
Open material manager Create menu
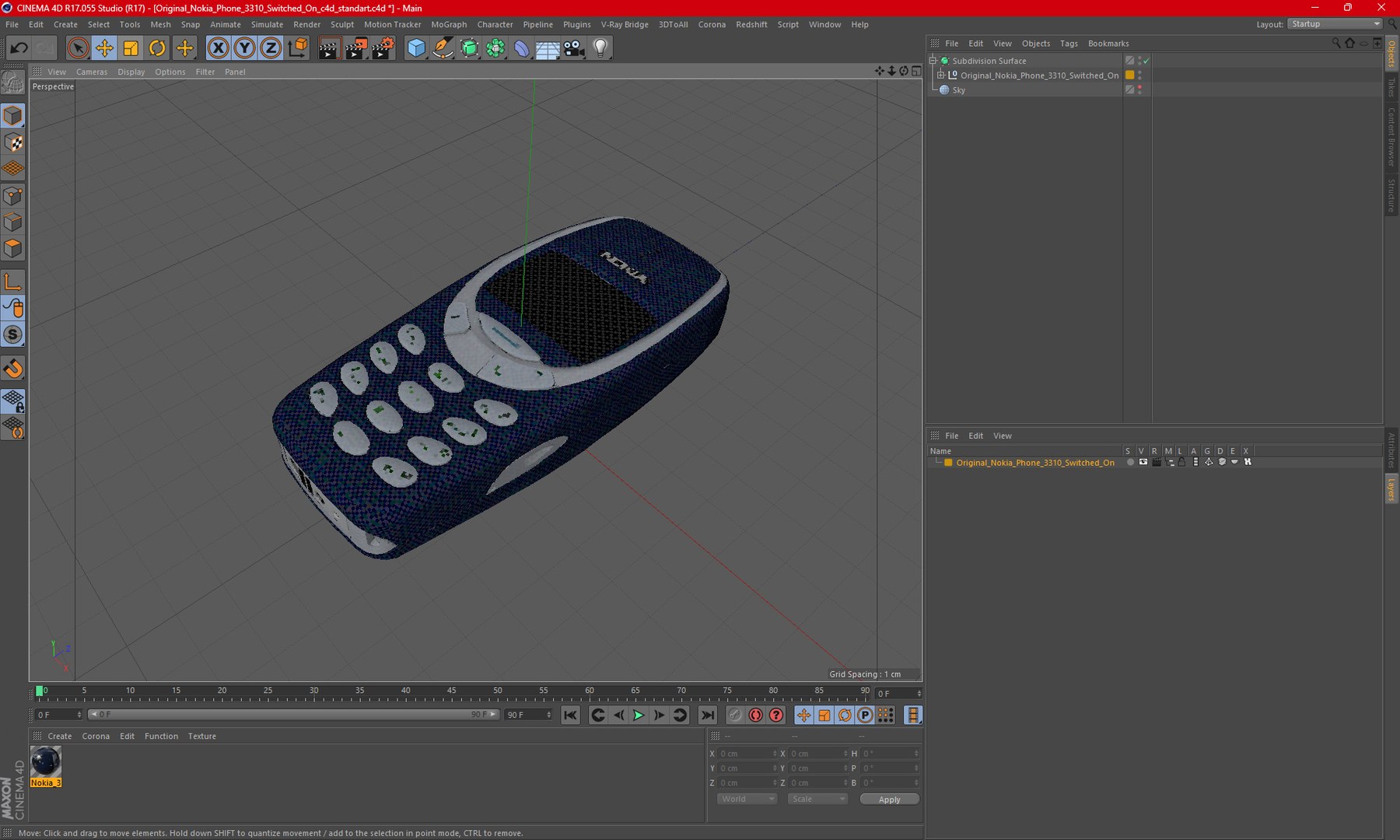tap(59, 737)
